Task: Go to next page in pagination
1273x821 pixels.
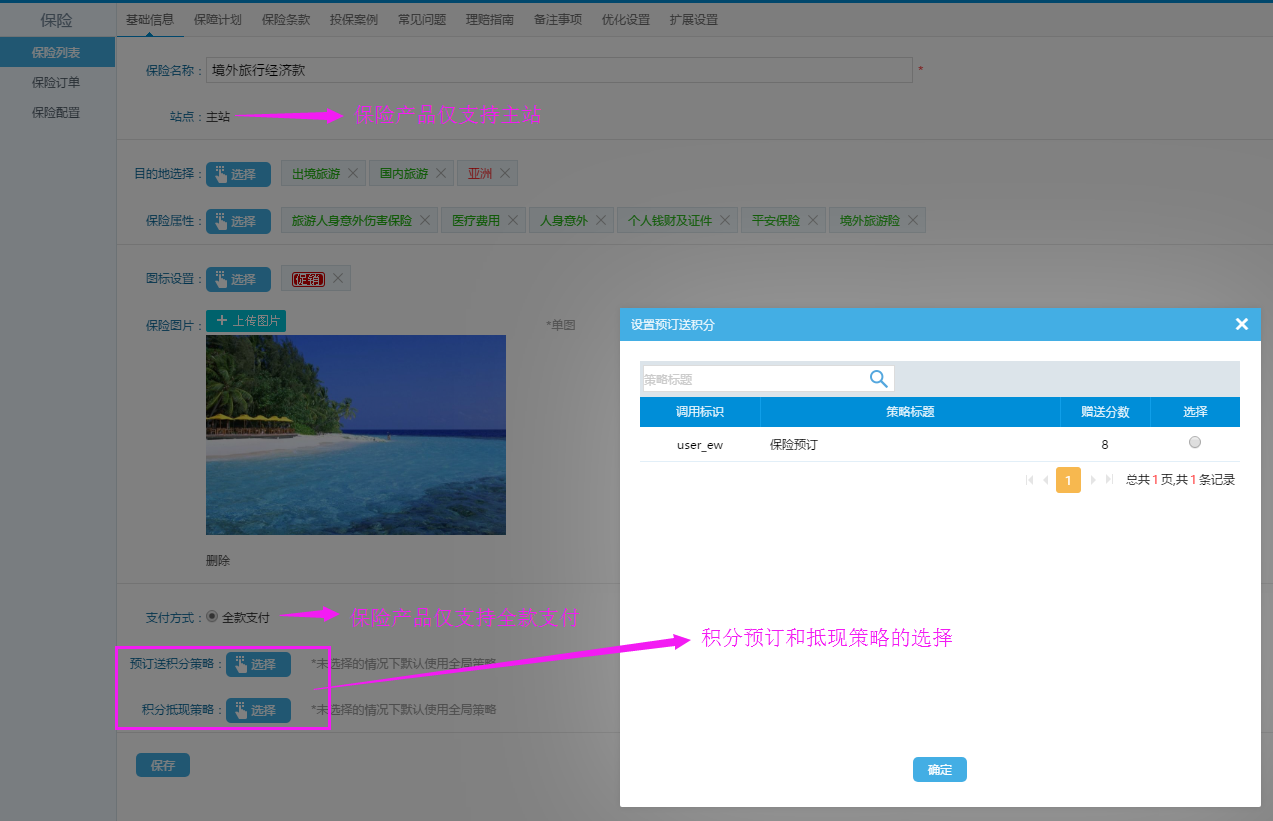Action: coord(1093,480)
